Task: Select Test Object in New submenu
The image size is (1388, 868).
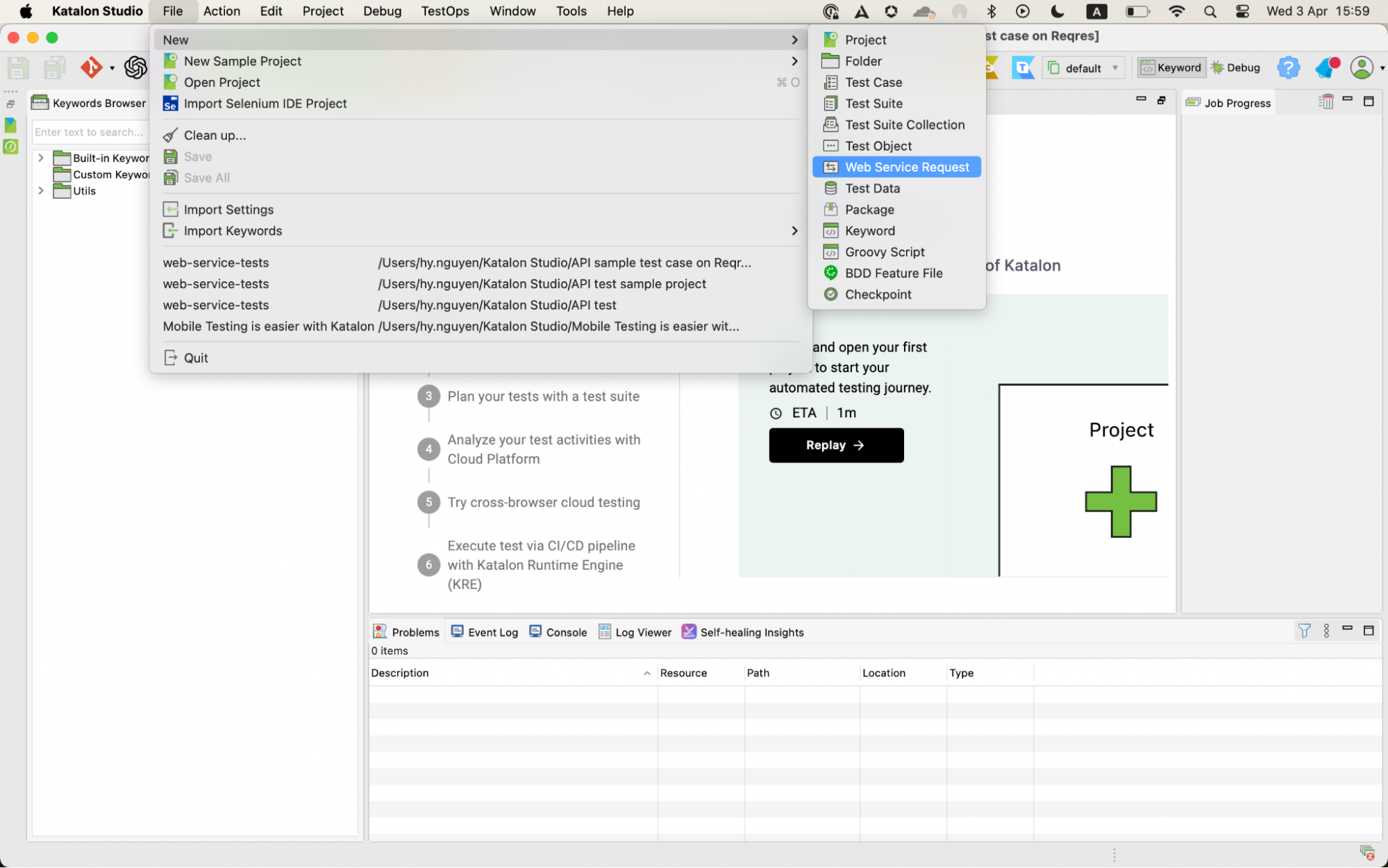Action: pyautogui.click(x=896, y=146)
